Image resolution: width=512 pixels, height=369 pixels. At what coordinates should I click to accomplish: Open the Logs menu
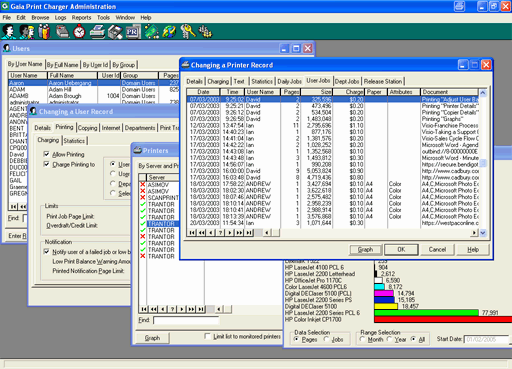point(60,18)
